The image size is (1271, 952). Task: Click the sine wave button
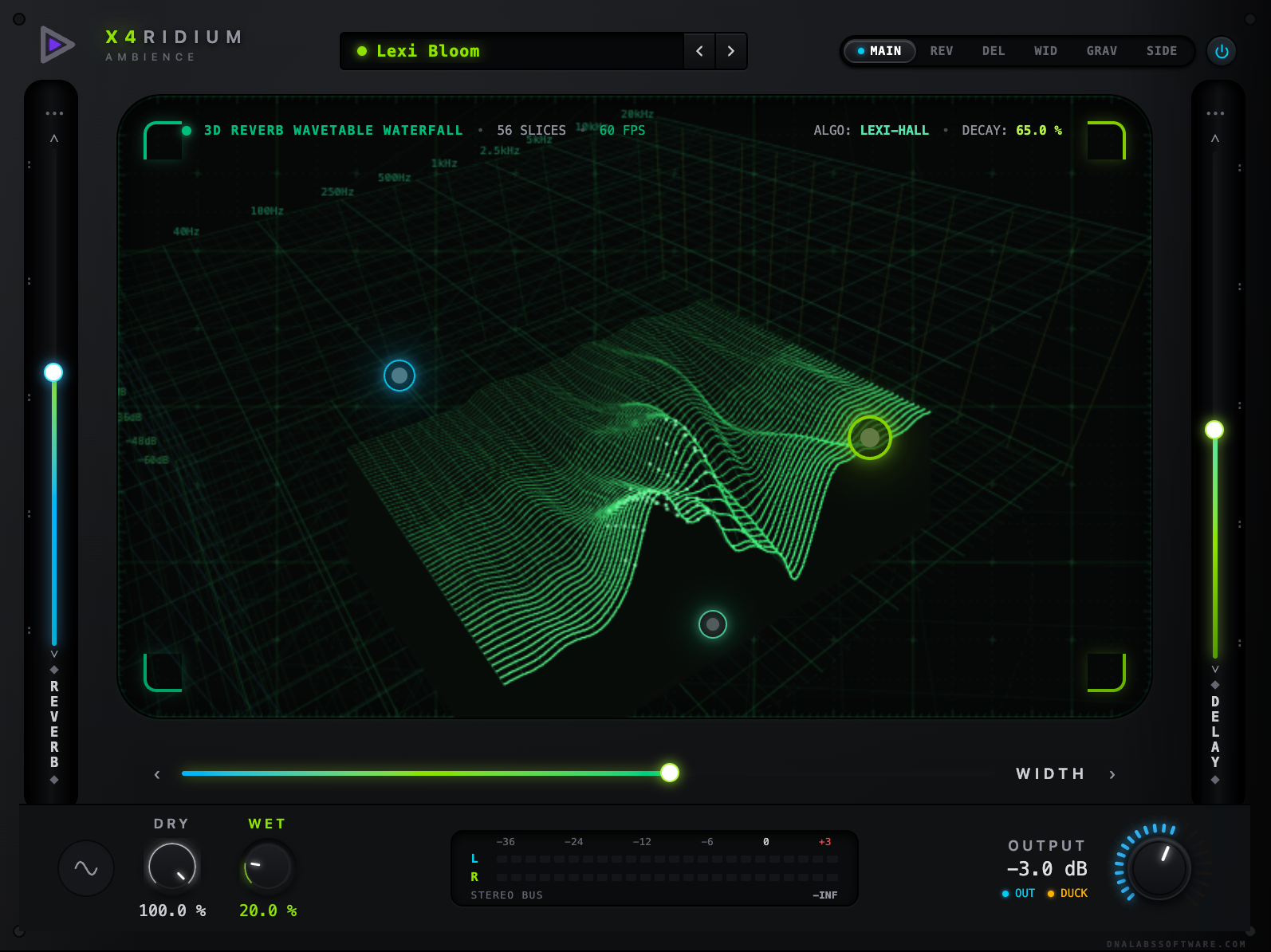[x=86, y=868]
